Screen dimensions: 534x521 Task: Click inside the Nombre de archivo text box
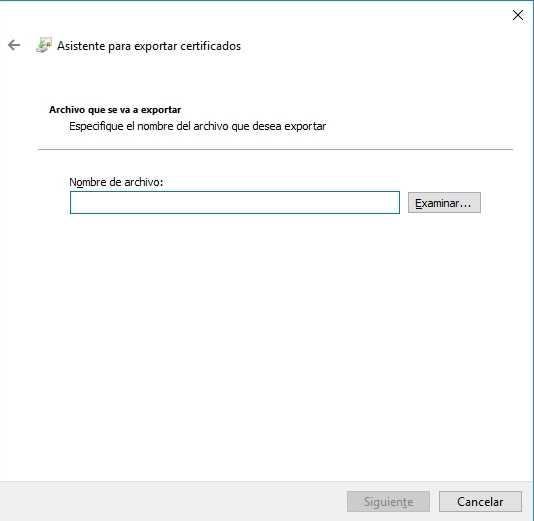point(235,203)
